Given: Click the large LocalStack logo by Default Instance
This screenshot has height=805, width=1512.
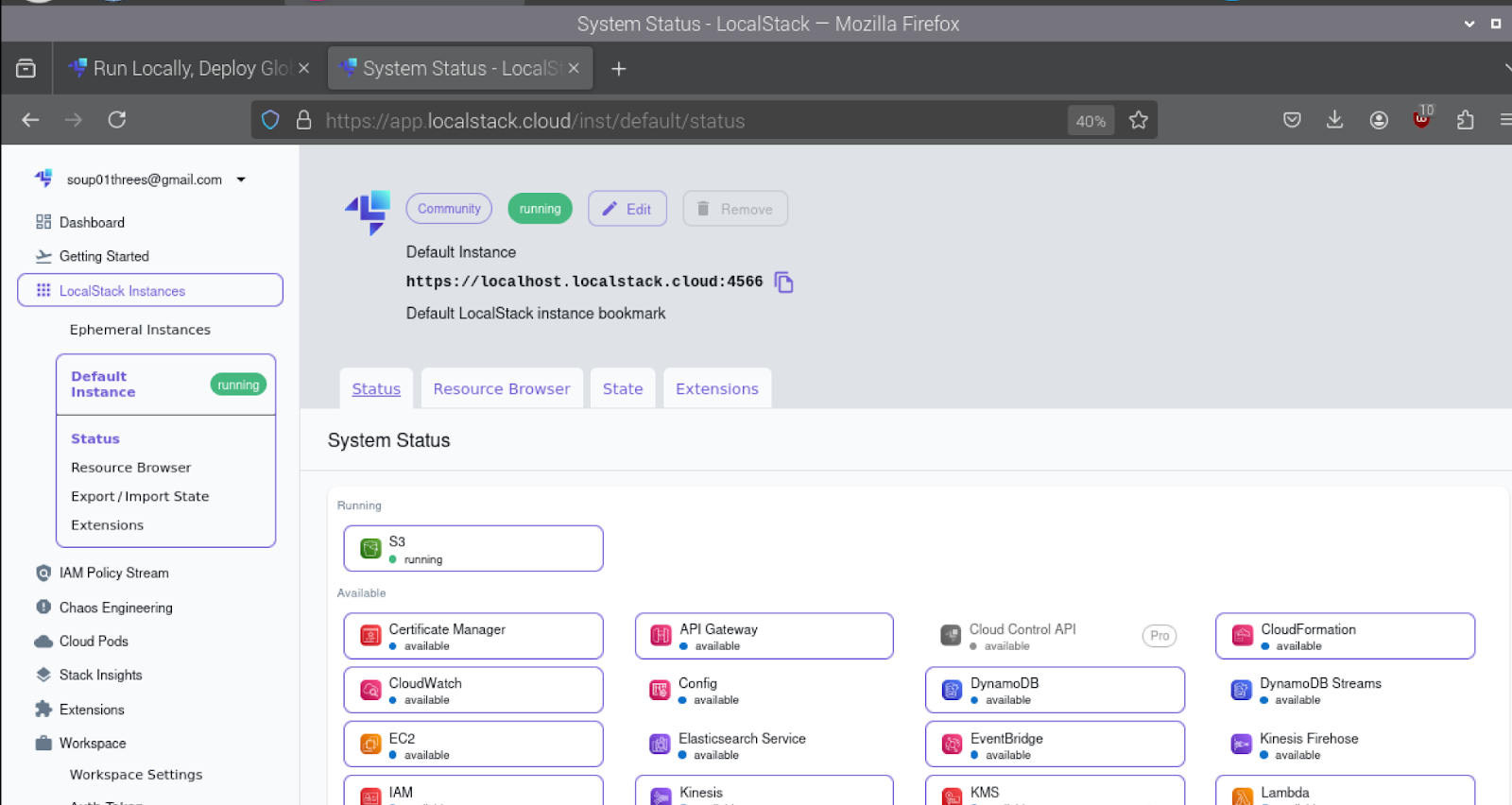Looking at the screenshot, I should (x=369, y=212).
